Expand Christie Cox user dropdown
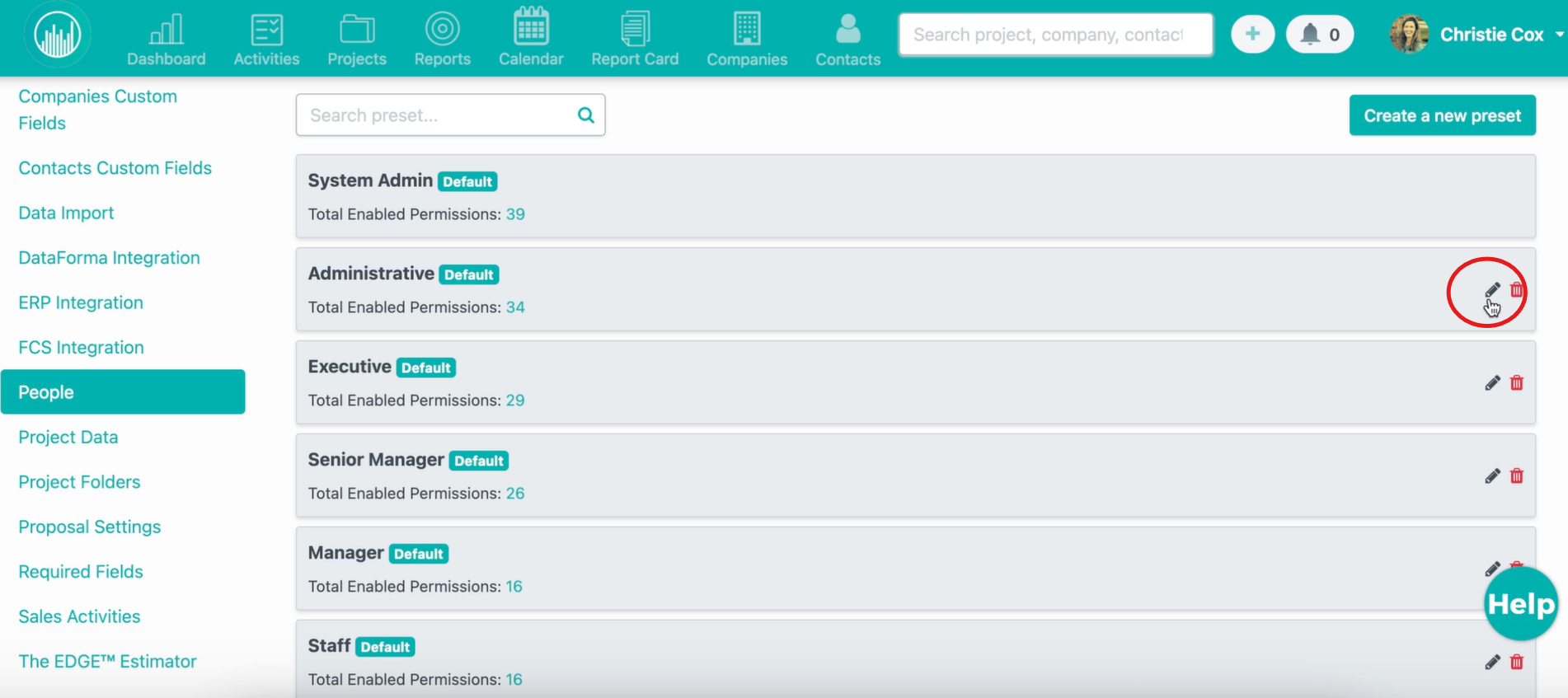 click(x=1559, y=35)
